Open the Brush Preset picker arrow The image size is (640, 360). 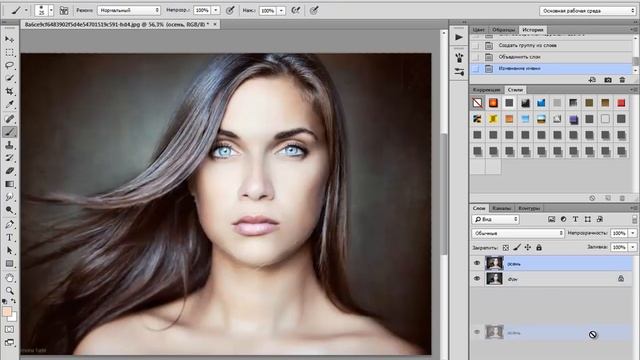(51, 11)
